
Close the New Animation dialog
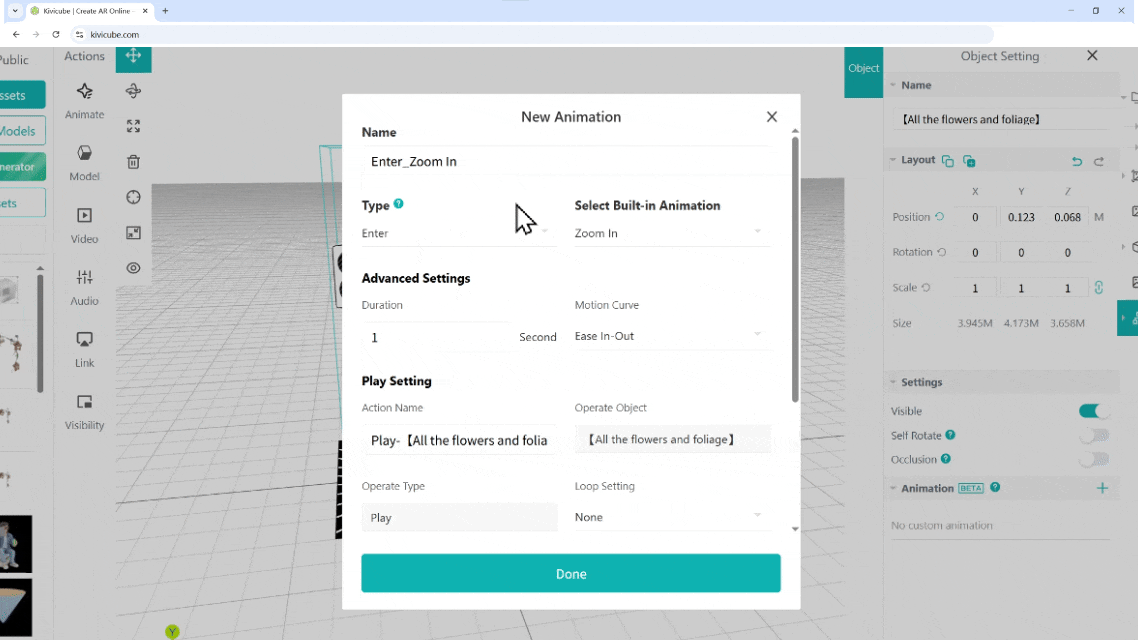pos(771,117)
